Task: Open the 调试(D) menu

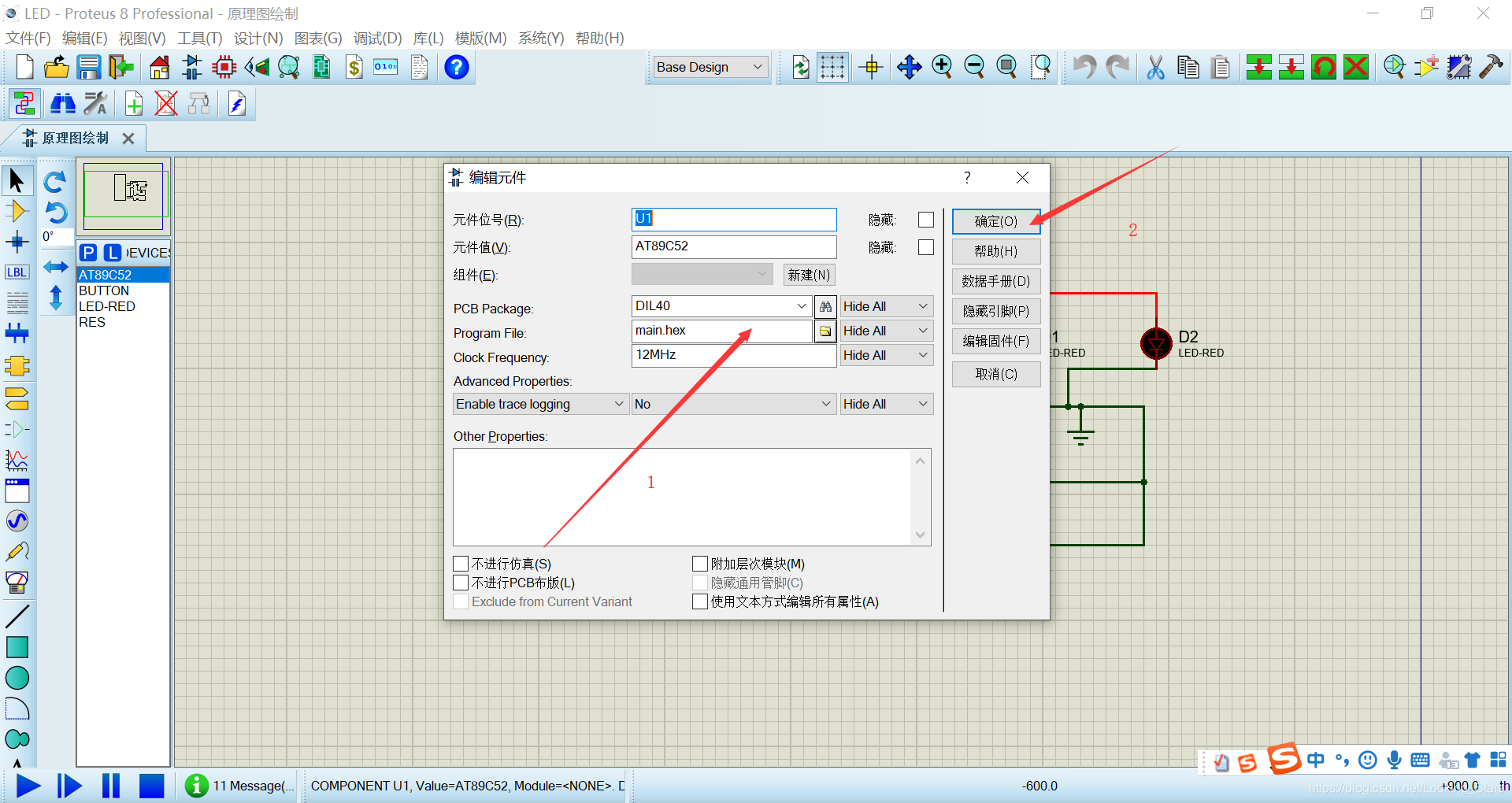Action: (377, 38)
